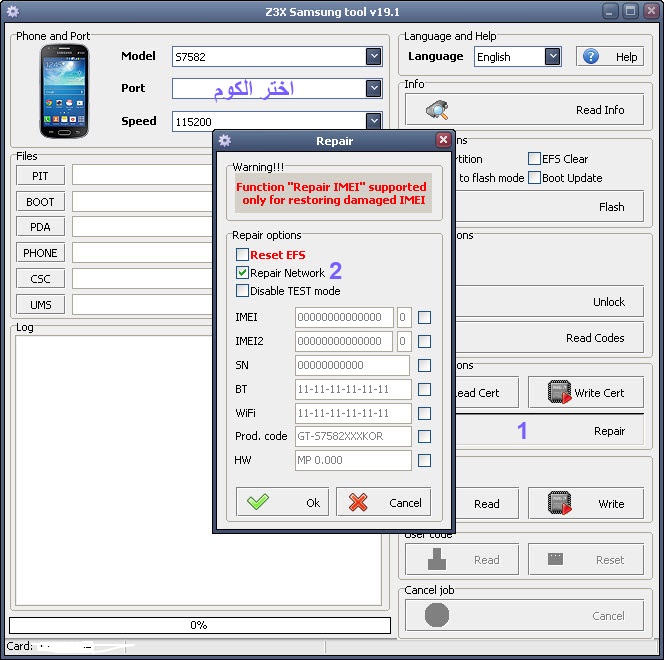Click the grey Cancel job circle icon
The width and height of the screenshot is (664, 660).
click(437, 615)
